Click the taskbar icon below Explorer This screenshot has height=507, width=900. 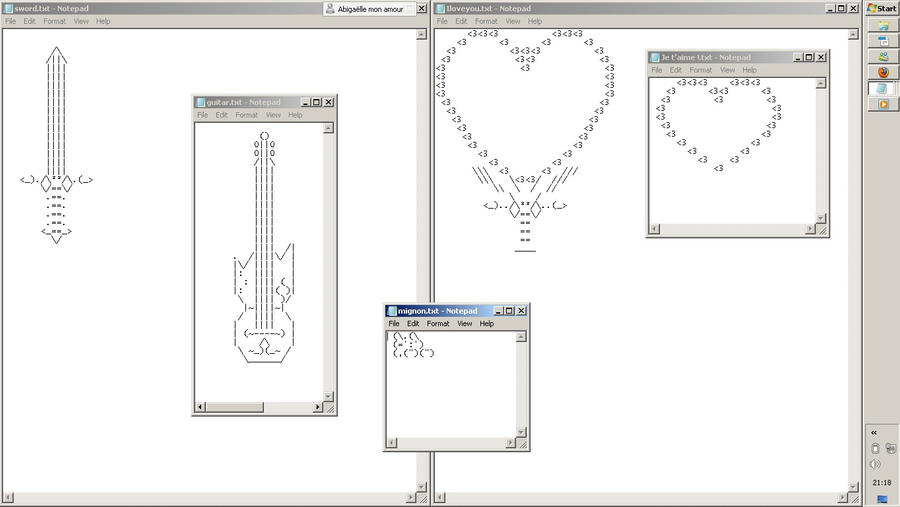(883, 41)
